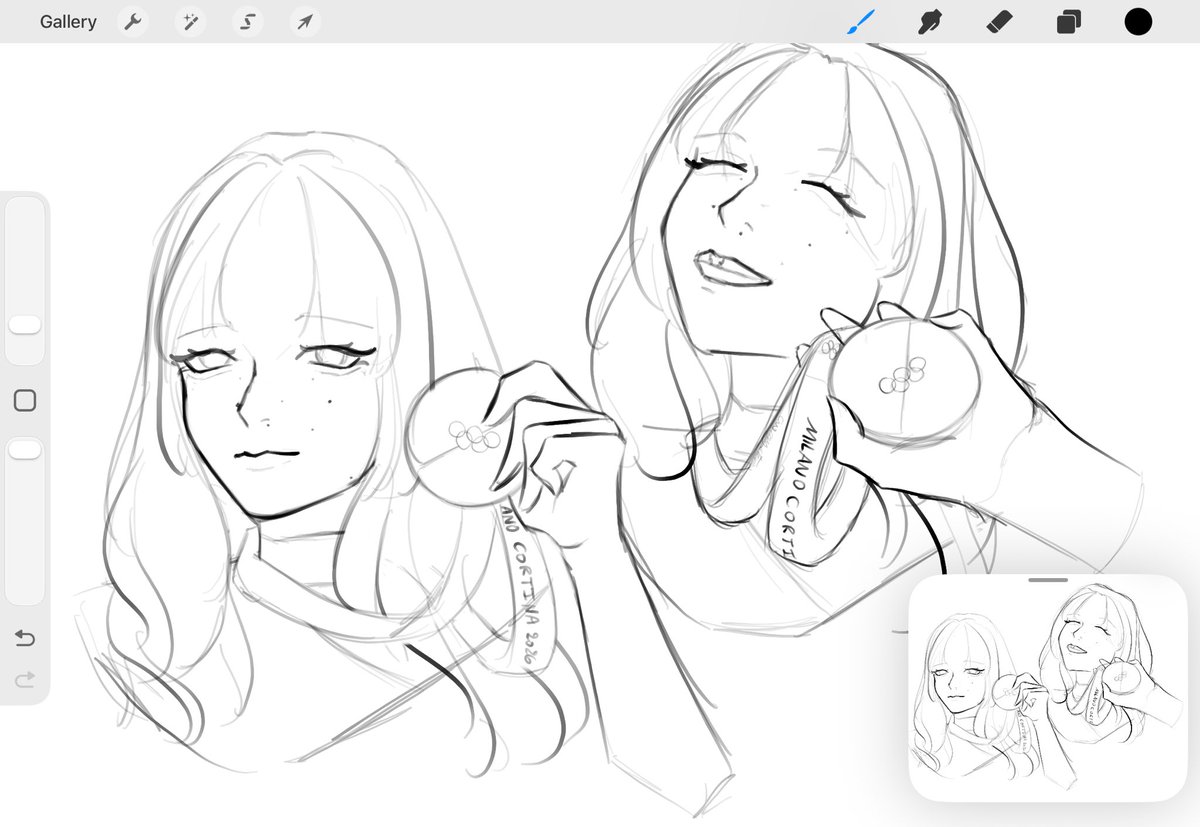Tap the Modify square button on sidebar
This screenshot has width=1200, height=827.
tap(25, 400)
